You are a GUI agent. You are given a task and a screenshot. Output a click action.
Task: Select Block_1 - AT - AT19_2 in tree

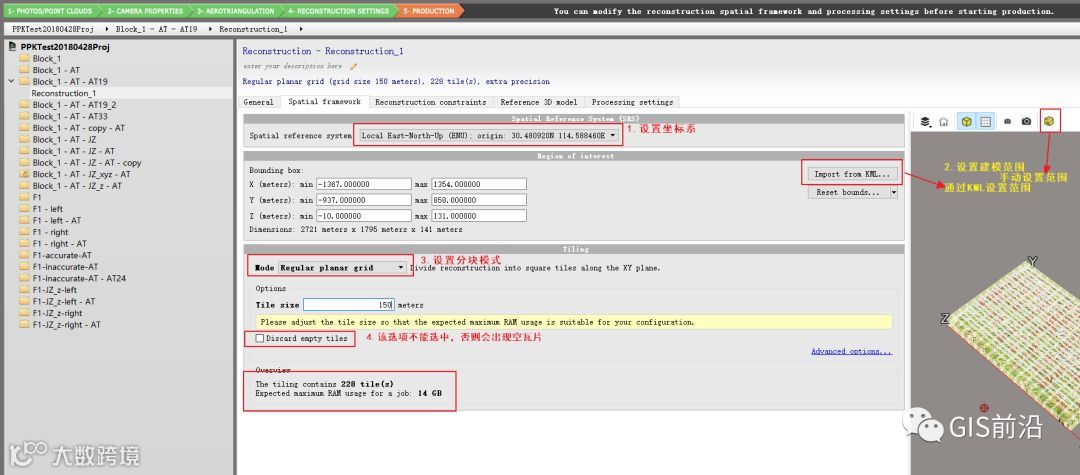pyautogui.click(x=74, y=105)
